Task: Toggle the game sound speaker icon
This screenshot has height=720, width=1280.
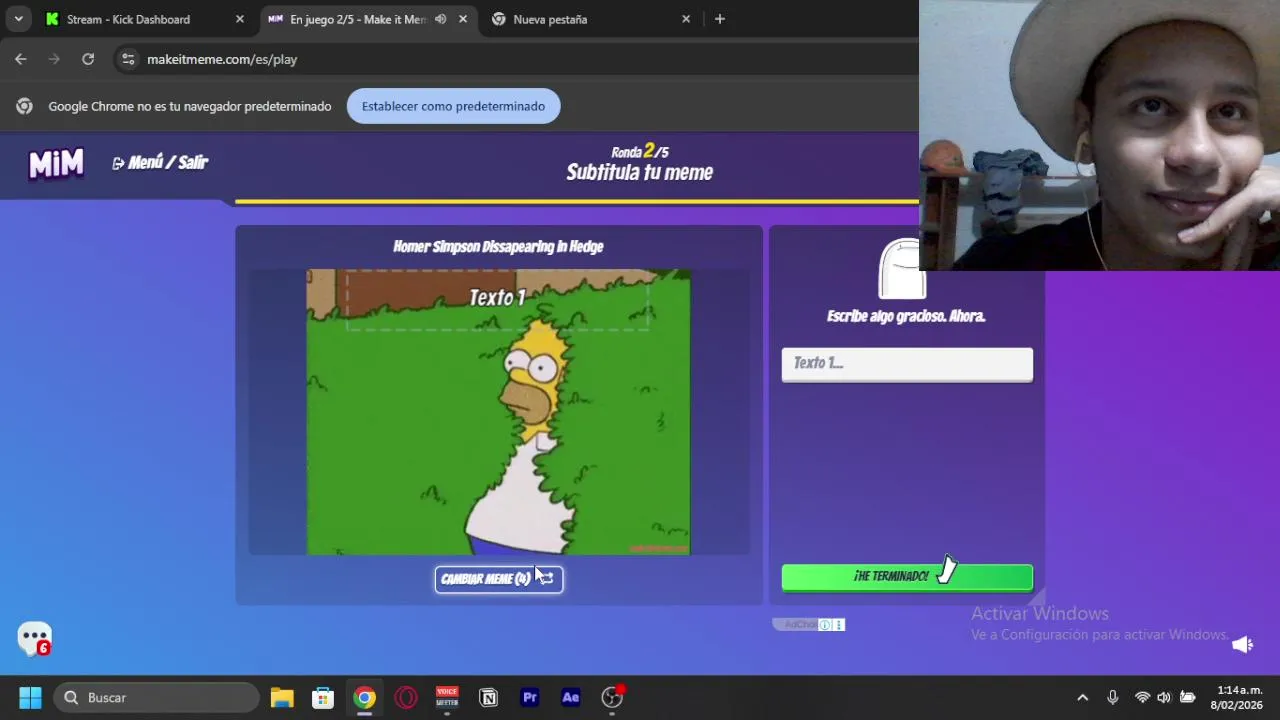Action: coord(1243,645)
